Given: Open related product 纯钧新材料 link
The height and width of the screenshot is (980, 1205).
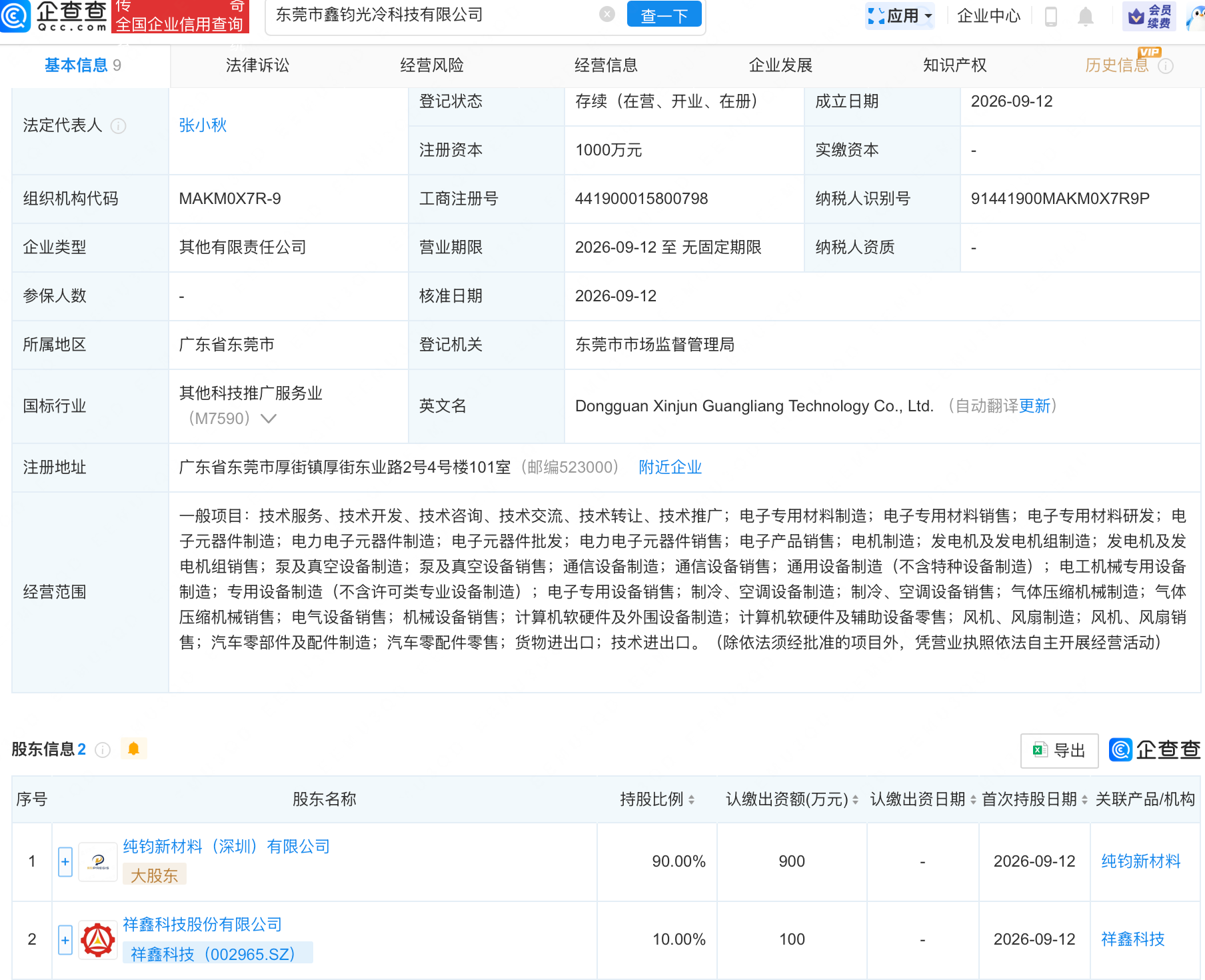Looking at the screenshot, I should [1140, 861].
